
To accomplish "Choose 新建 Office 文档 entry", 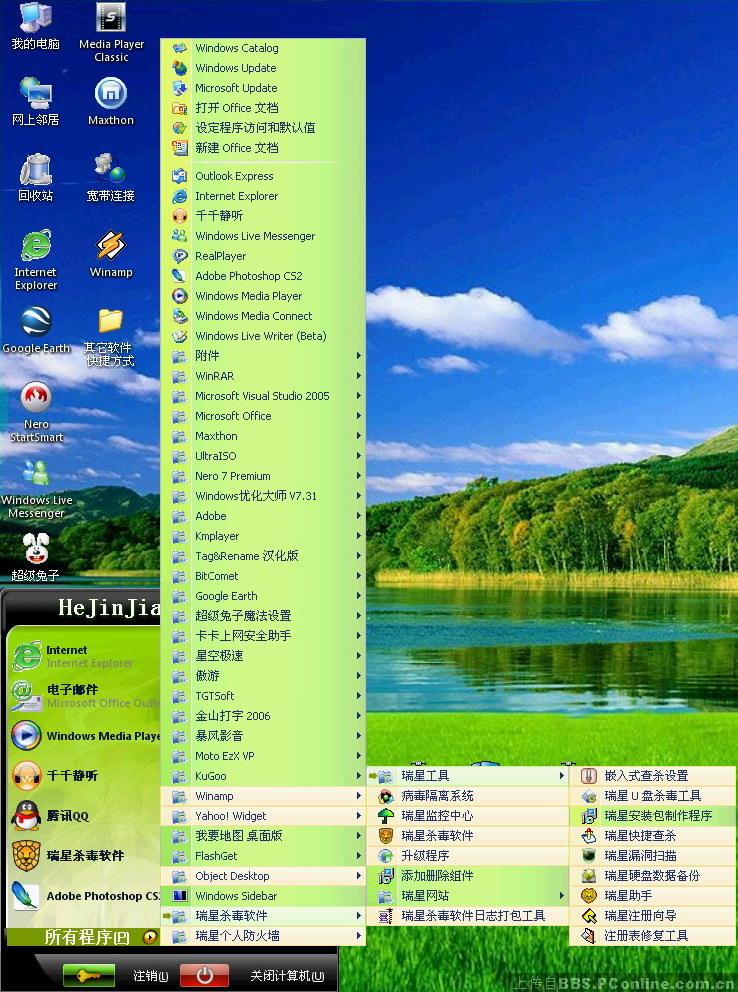I will pos(263,148).
